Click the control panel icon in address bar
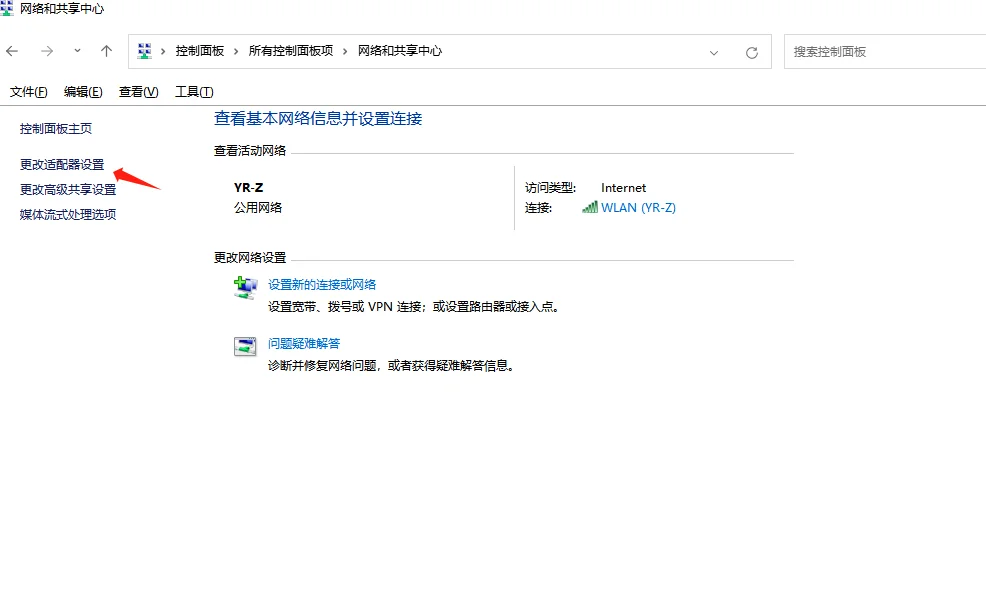The height and width of the screenshot is (612, 986). click(x=145, y=51)
